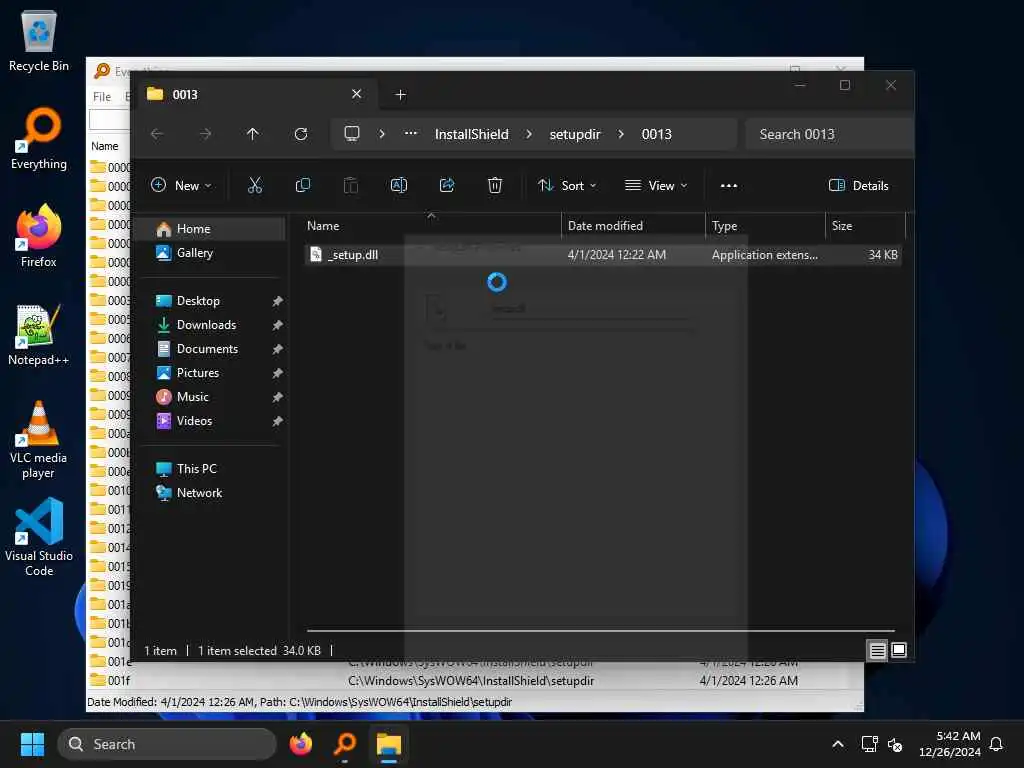Screen dimensions: 1024x768
Task: Click the InstallShield breadcrumb segment
Action: tap(472, 134)
